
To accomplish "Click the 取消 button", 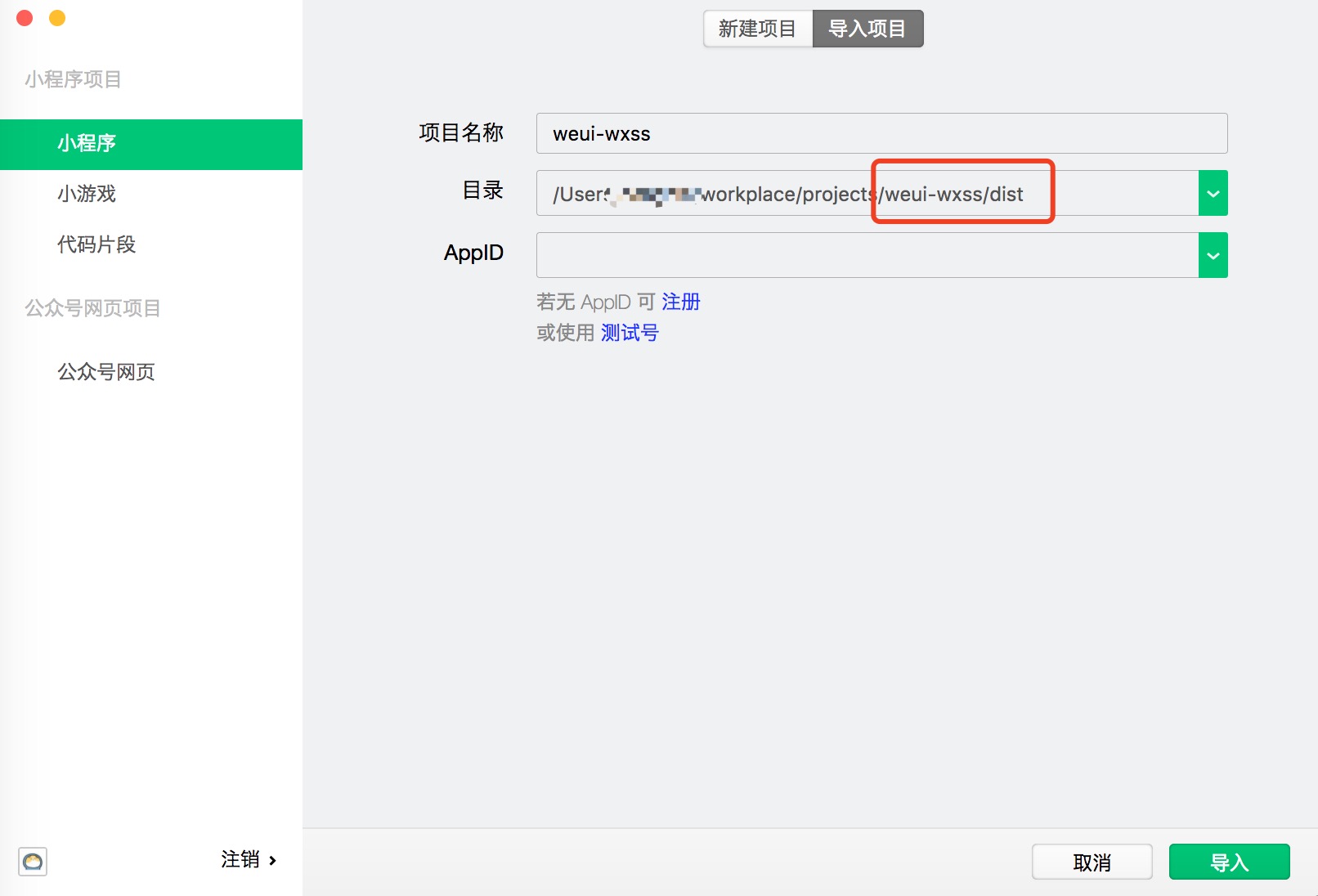I will 1092,862.
